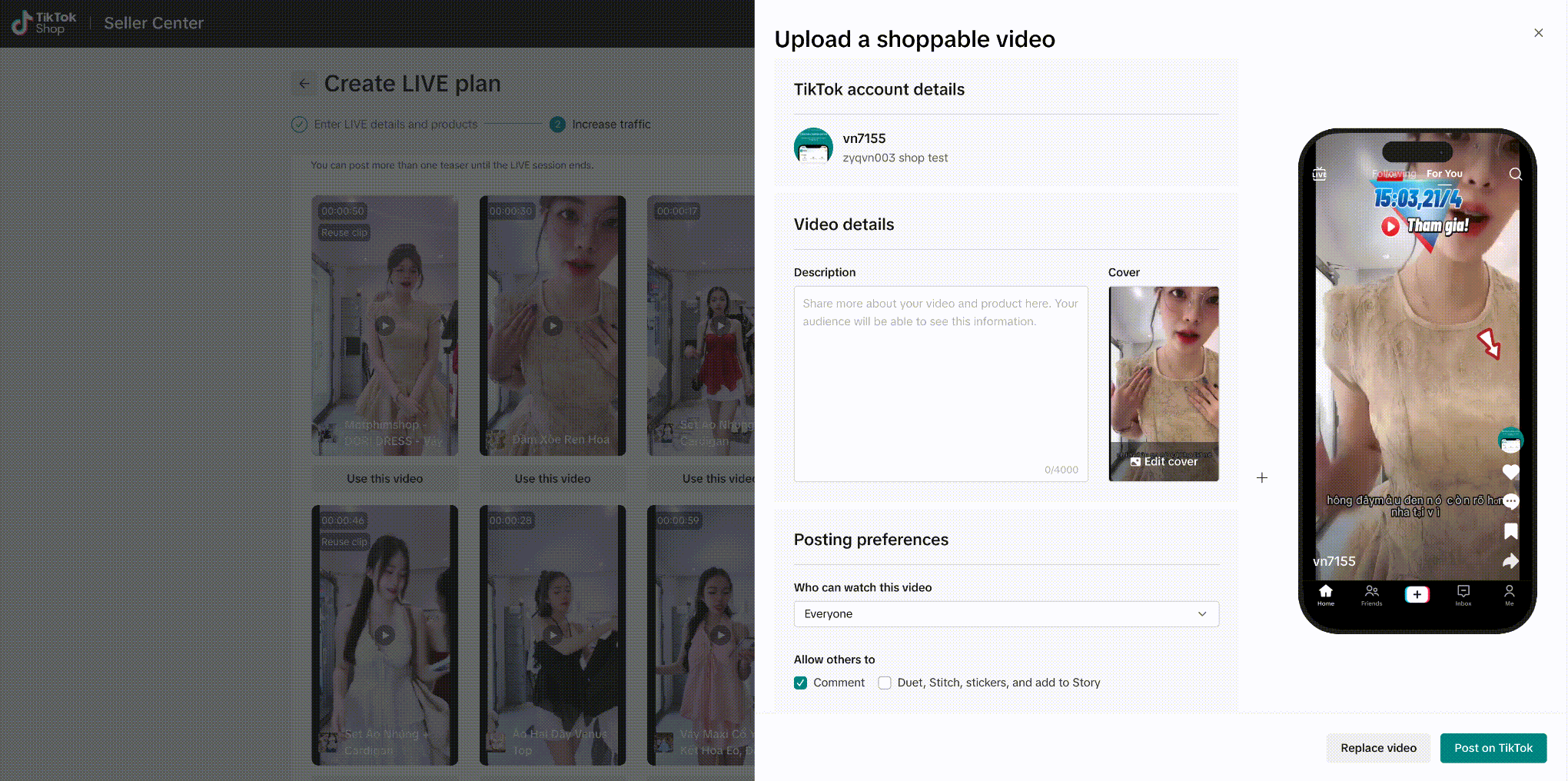Close the Upload a shoppable video panel
1568x781 pixels.
pyautogui.click(x=1538, y=33)
